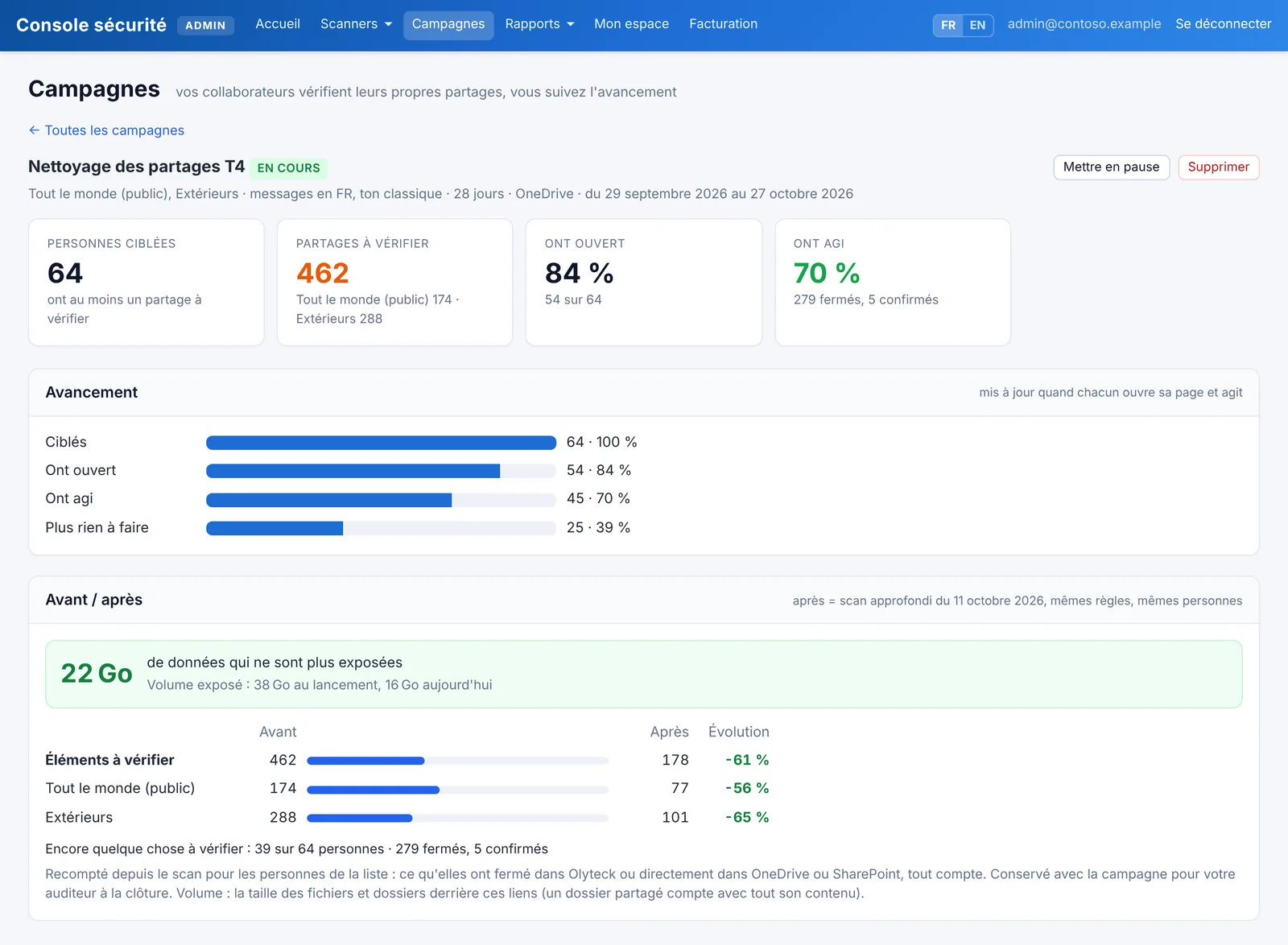The width and height of the screenshot is (1288, 945).
Task: Open Mon espace page
Action: click(631, 24)
